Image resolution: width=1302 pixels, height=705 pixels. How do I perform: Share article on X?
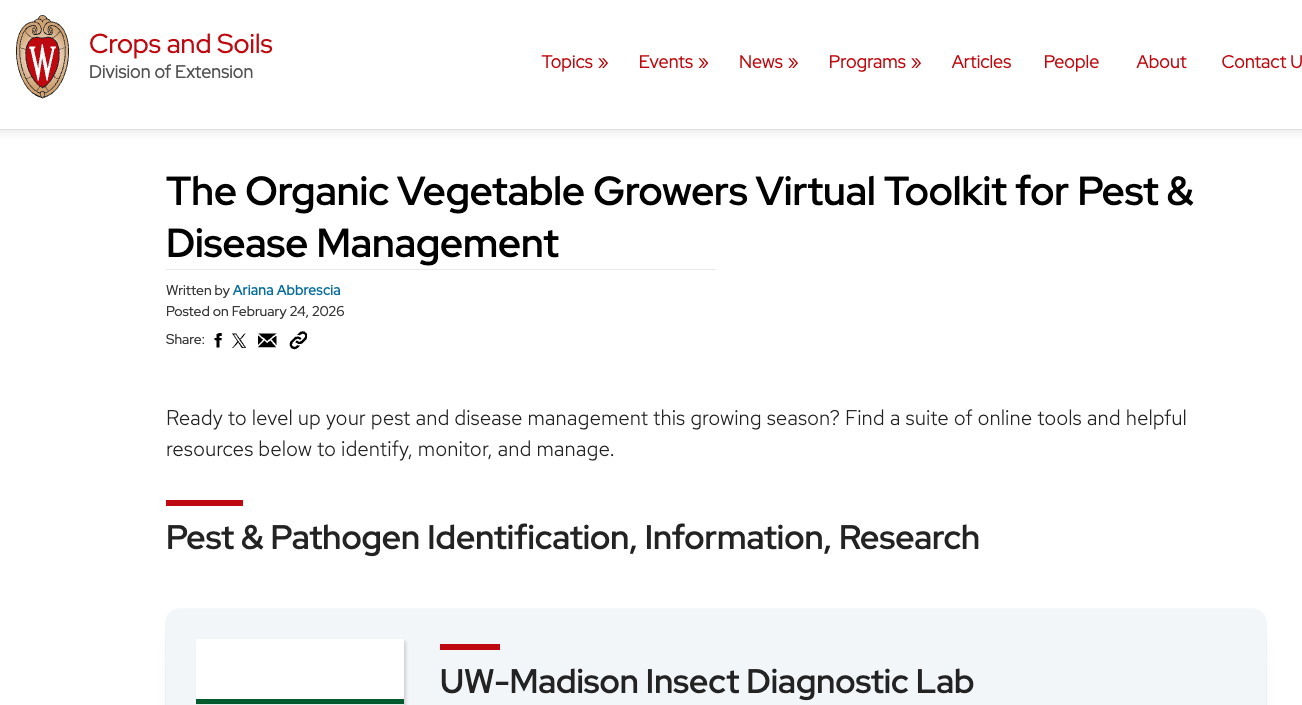[x=239, y=341]
